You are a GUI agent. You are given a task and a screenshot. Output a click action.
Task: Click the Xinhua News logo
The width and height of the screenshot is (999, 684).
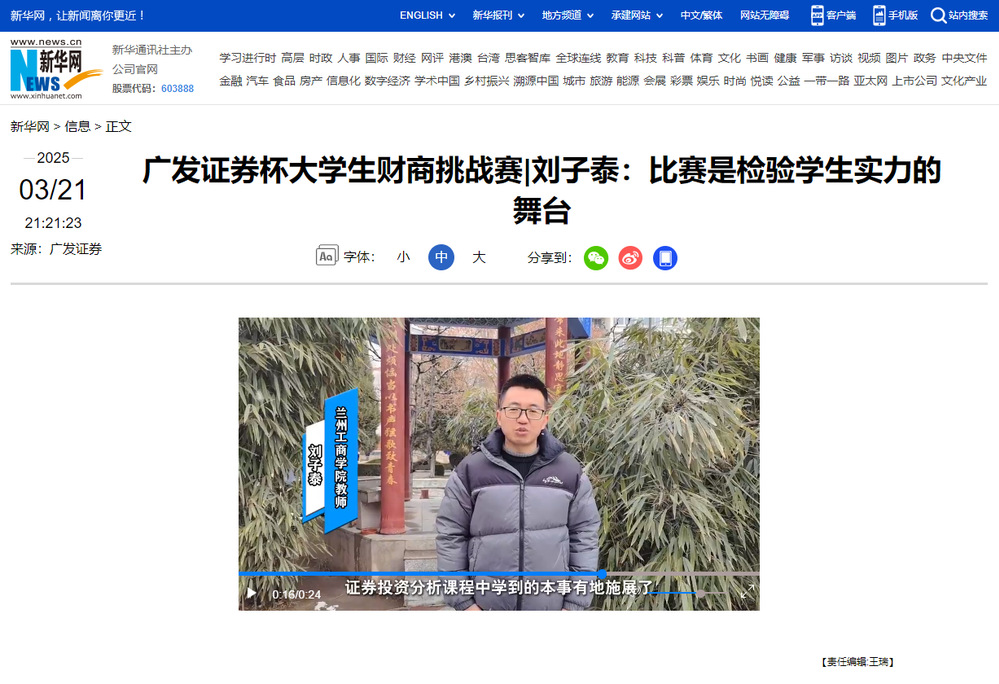click(x=55, y=69)
